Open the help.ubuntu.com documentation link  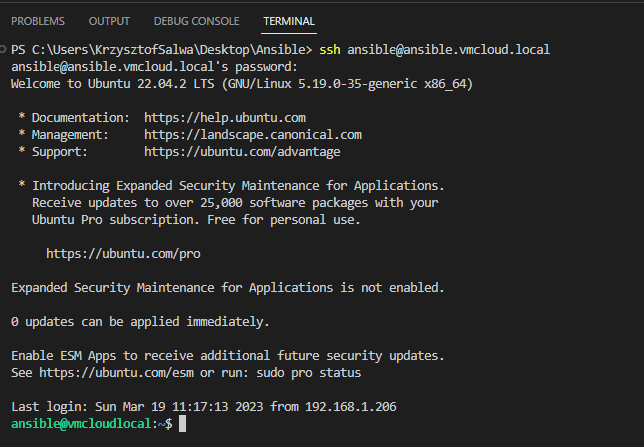(224, 118)
